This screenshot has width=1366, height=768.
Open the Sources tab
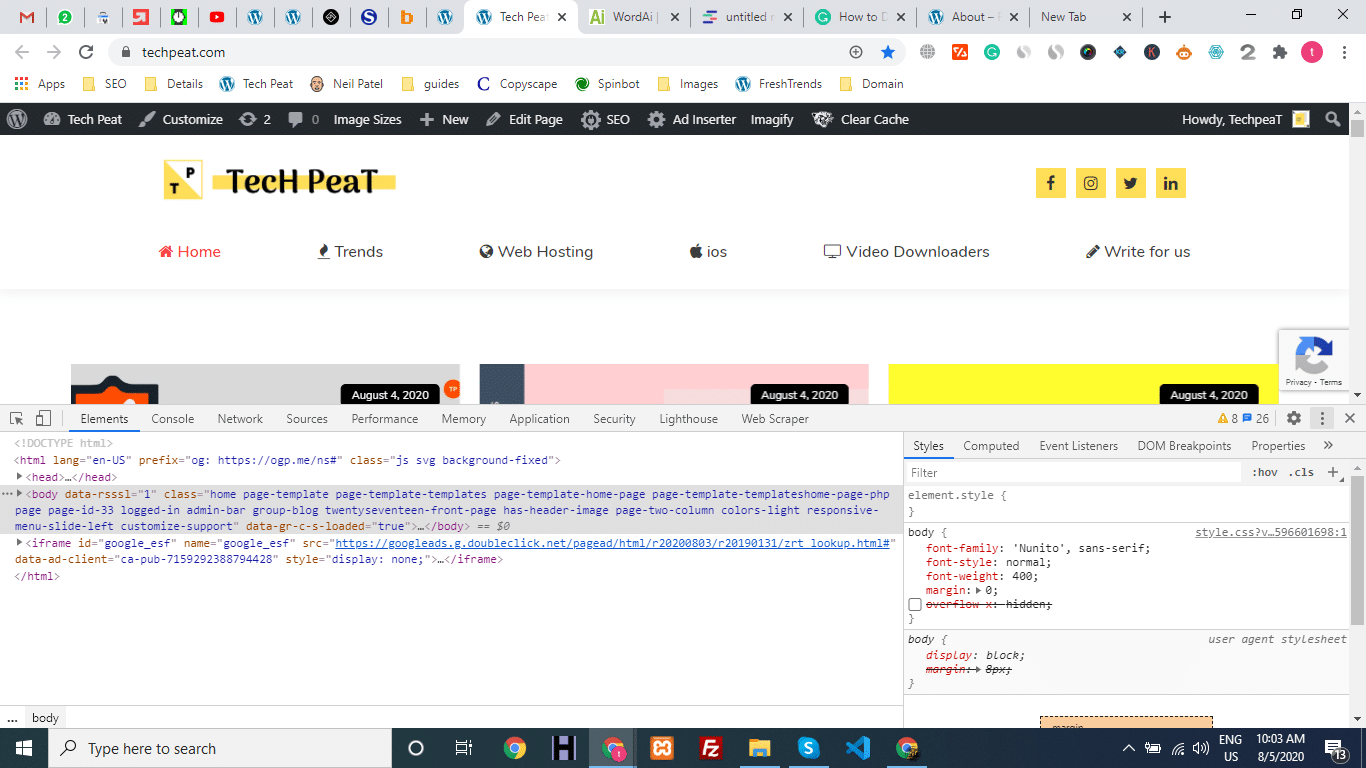pyautogui.click(x=307, y=418)
